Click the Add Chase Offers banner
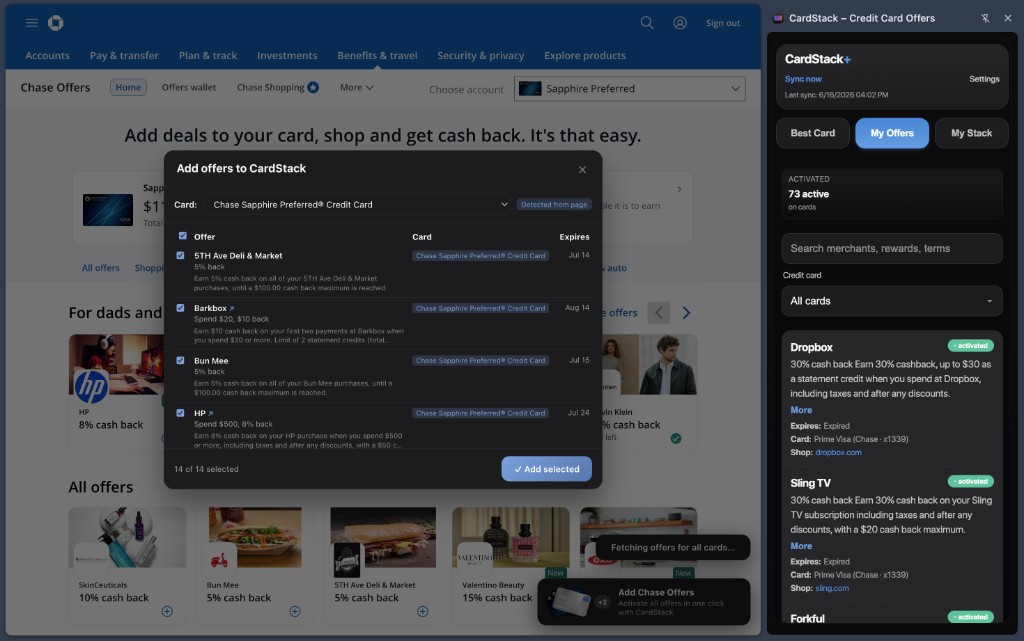Screen dimensions: 1024x641 point(644,602)
